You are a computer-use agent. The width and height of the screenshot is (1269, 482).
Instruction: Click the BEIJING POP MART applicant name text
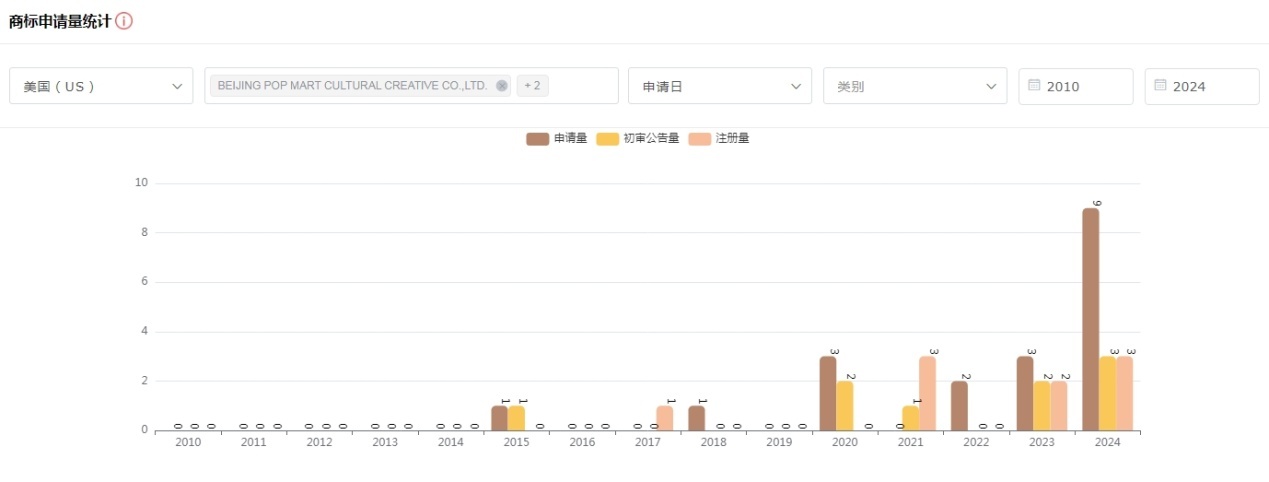pos(352,86)
